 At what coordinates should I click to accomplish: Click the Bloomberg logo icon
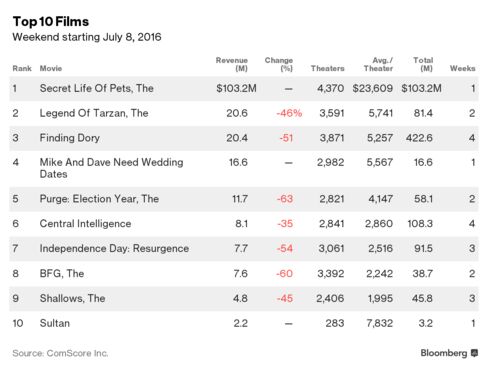coord(474,353)
